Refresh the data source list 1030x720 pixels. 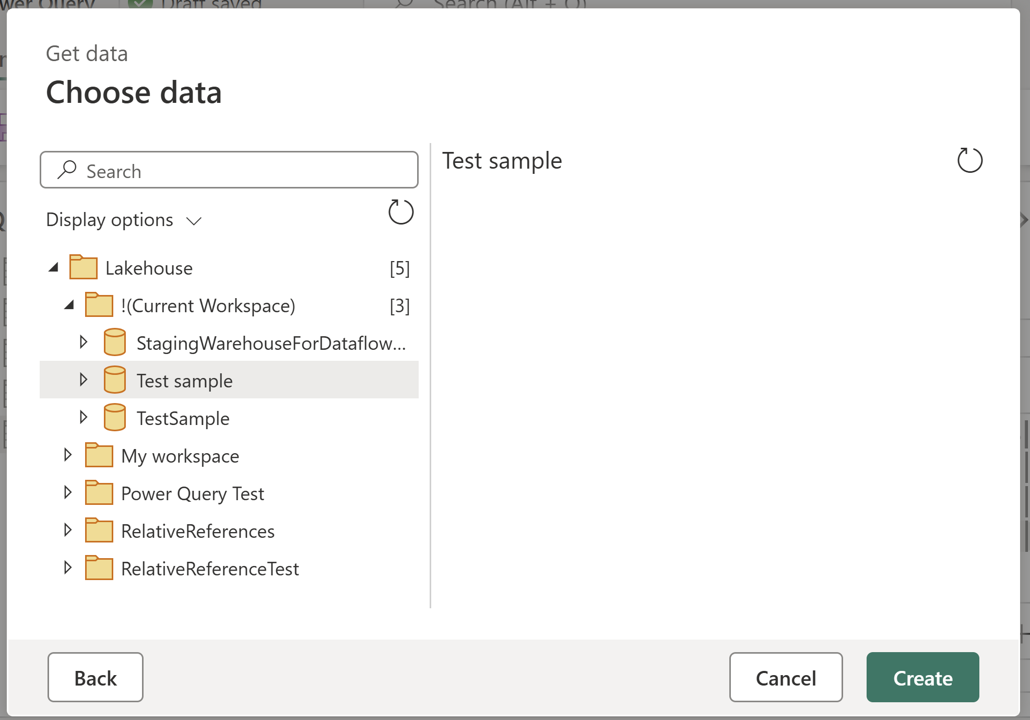[x=401, y=212]
